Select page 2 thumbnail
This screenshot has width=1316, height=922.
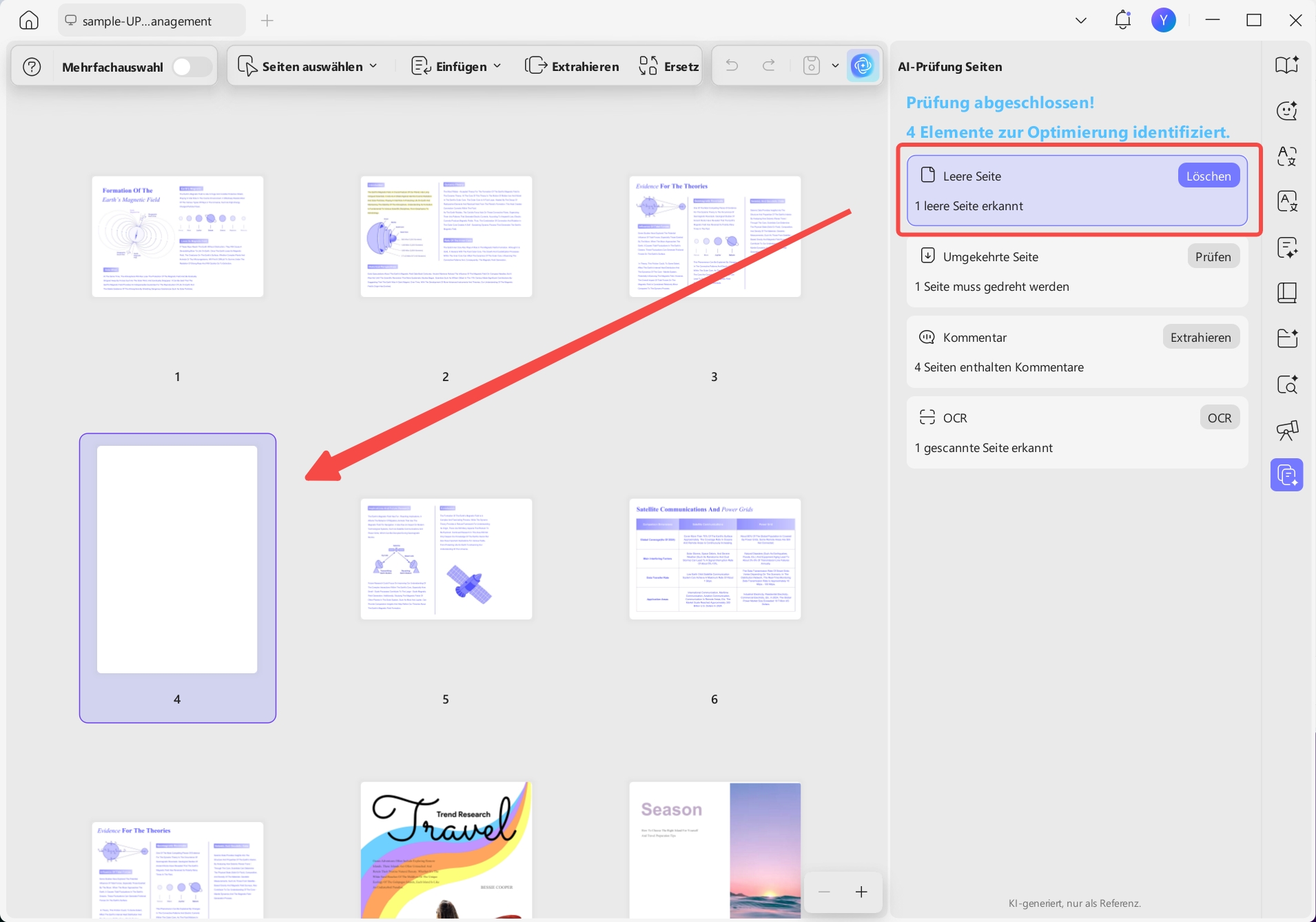[446, 236]
